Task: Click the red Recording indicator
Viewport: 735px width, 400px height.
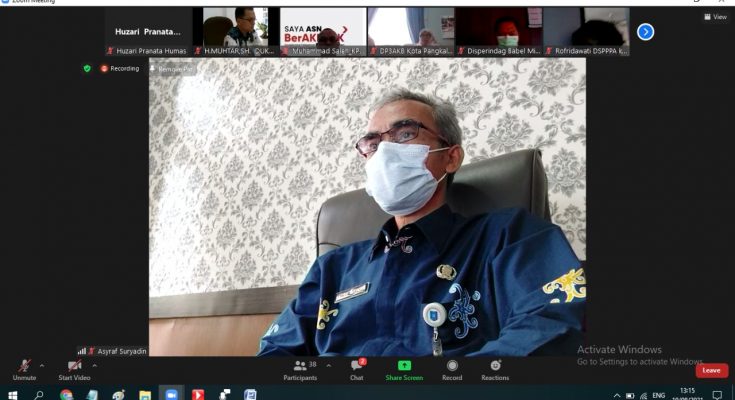Action: click(x=120, y=68)
